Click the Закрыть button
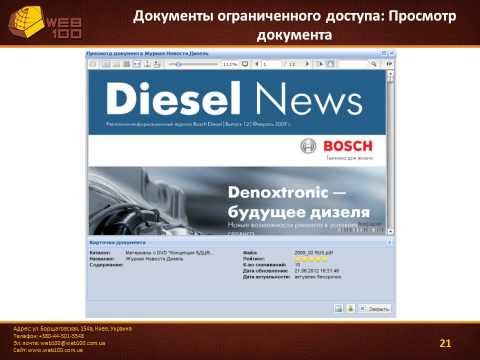This screenshot has height=360, width=480. click(375, 309)
